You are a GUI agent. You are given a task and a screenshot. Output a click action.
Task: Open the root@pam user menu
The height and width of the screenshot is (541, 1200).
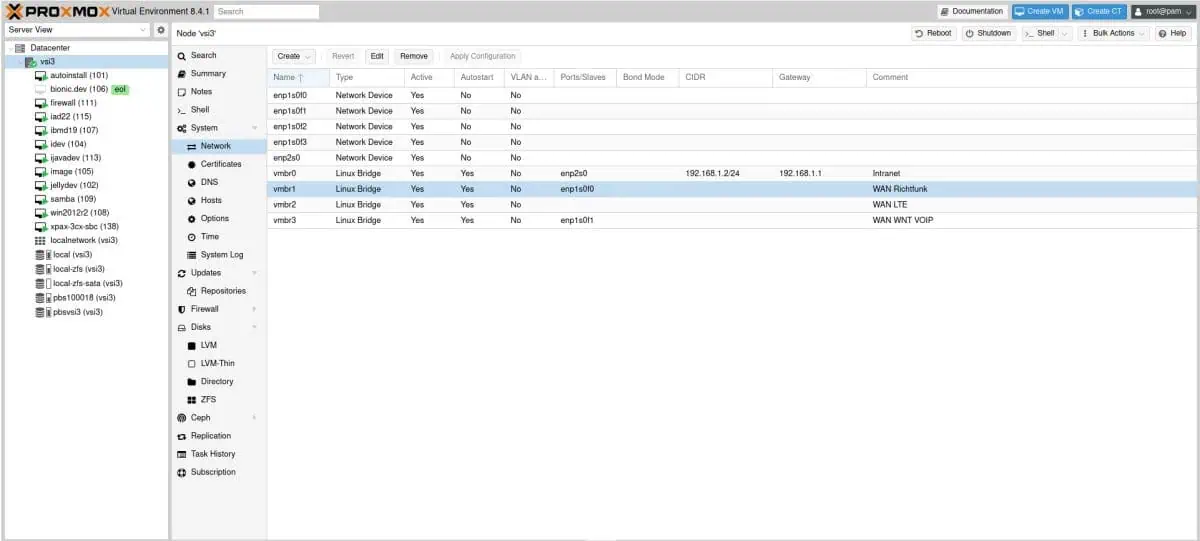tap(1162, 11)
